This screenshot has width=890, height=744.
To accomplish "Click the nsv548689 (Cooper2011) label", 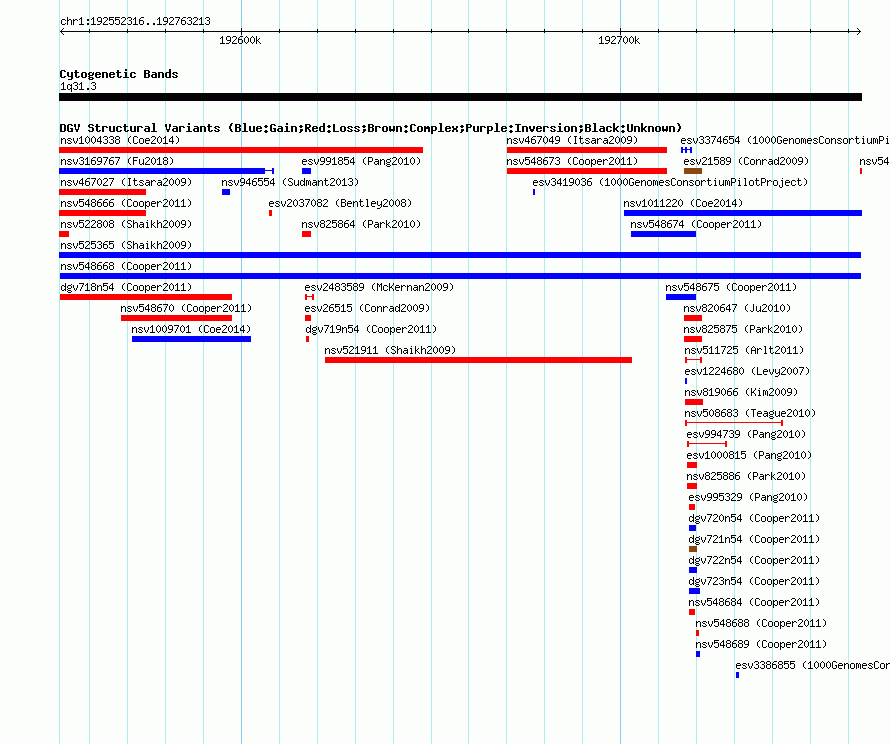I will [761, 644].
